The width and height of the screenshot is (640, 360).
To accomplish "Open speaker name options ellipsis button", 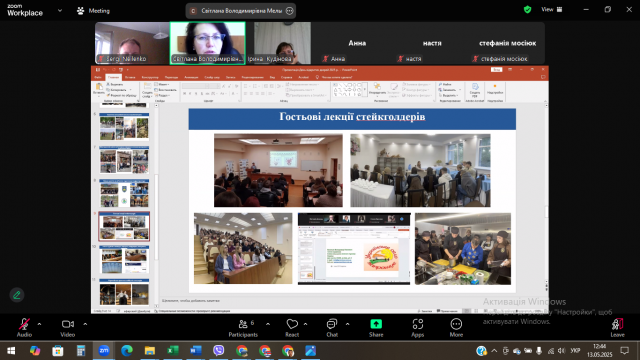I will pyautogui.click(x=289, y=11).
